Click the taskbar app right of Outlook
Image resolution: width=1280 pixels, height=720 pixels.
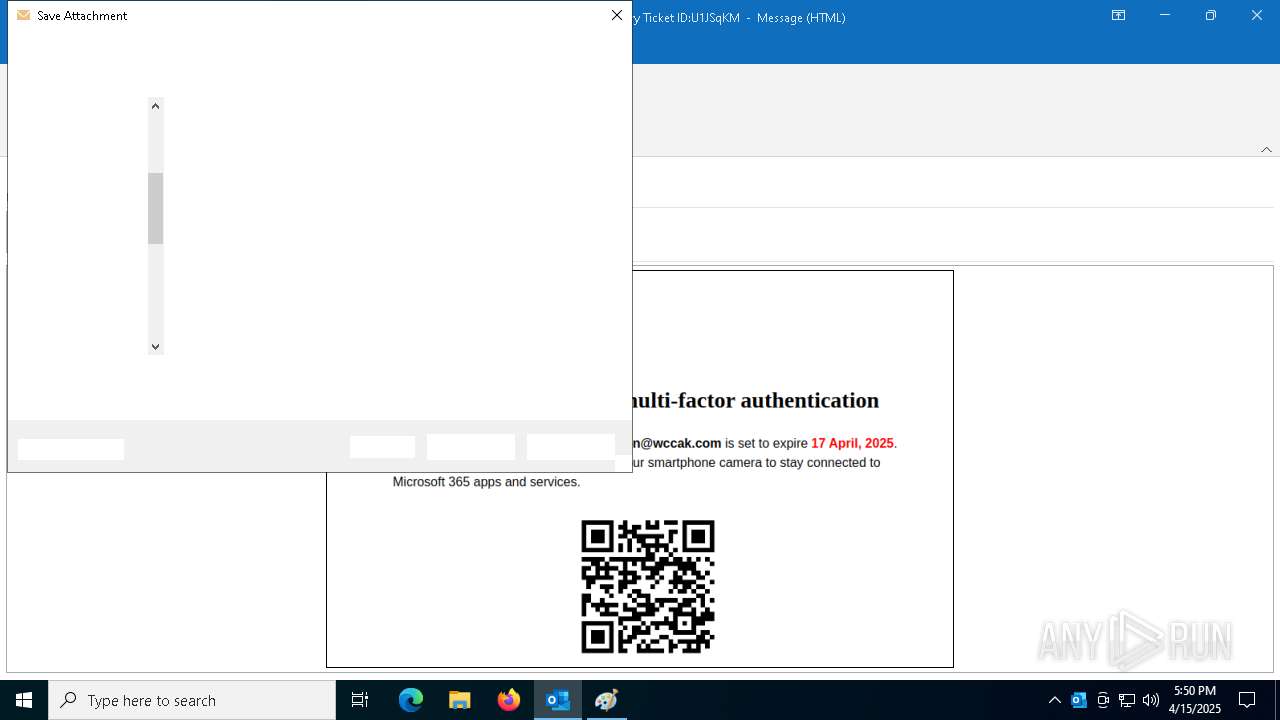[606, 700]
